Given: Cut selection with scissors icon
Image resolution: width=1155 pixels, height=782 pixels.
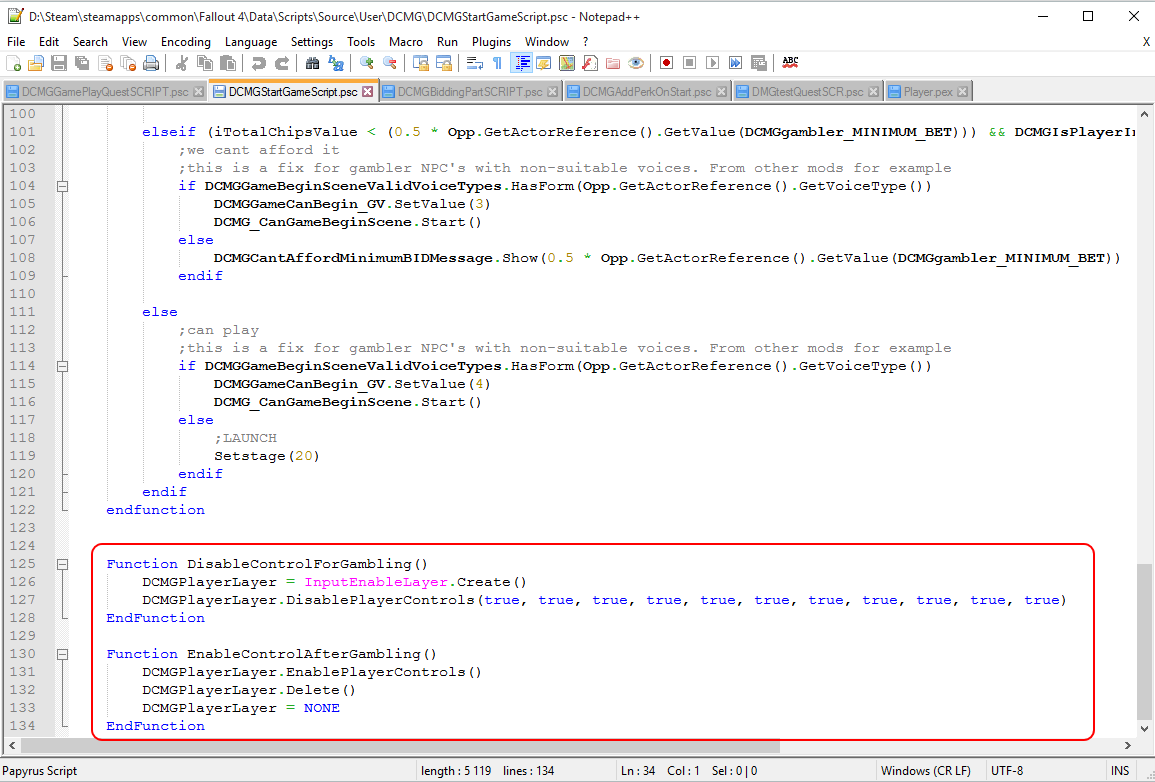Looking at the screenshot, I should [181, 63].
